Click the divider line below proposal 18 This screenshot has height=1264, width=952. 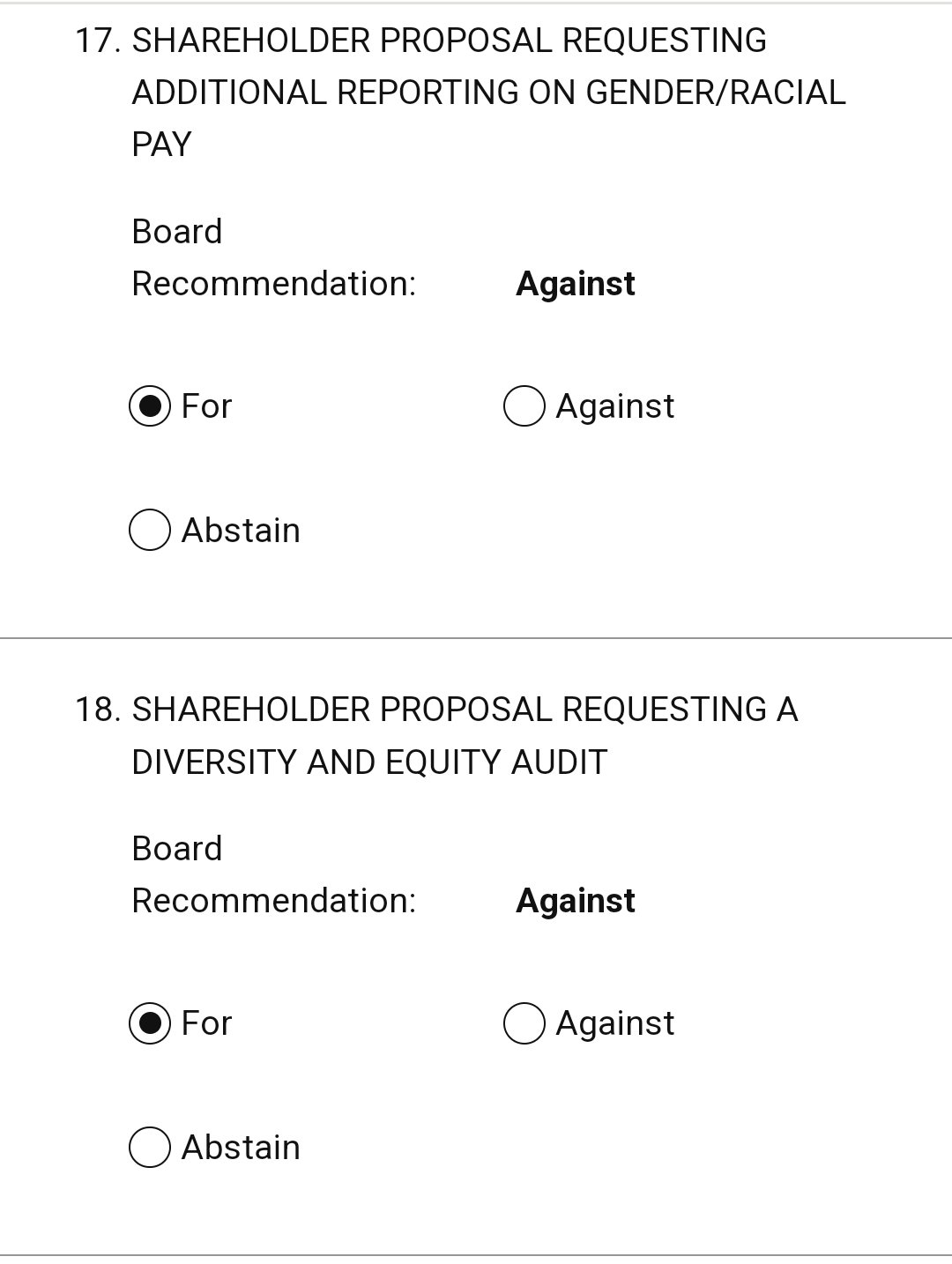(476, 1254)
